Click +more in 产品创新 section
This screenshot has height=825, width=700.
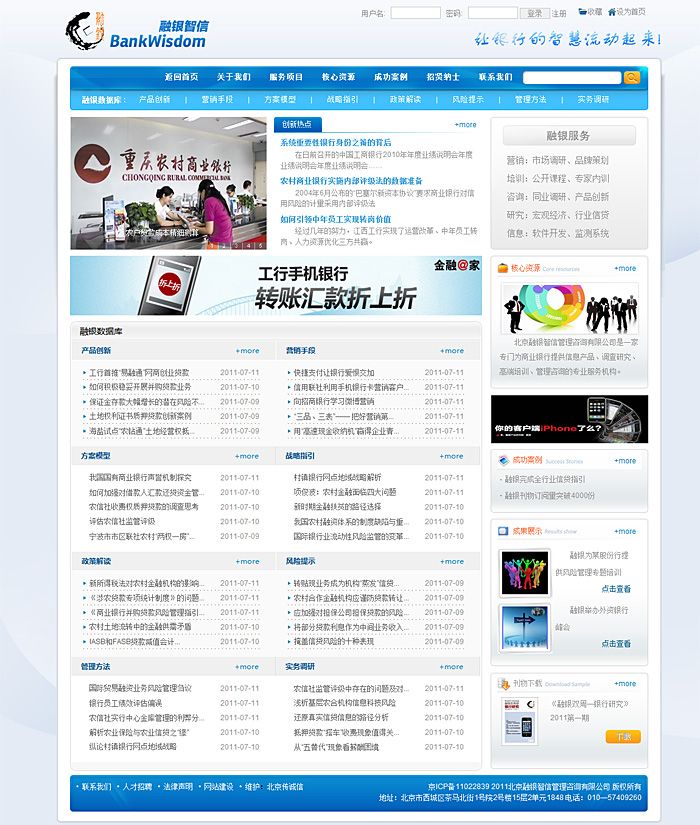pos(247,351)
